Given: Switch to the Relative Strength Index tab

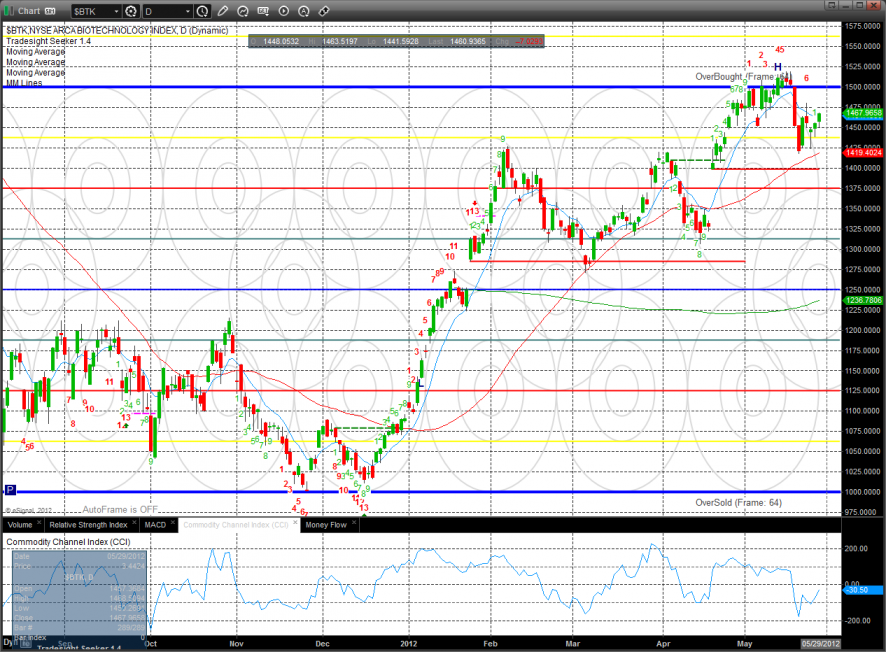Looking at the screenshot, I should coord(89,524).
